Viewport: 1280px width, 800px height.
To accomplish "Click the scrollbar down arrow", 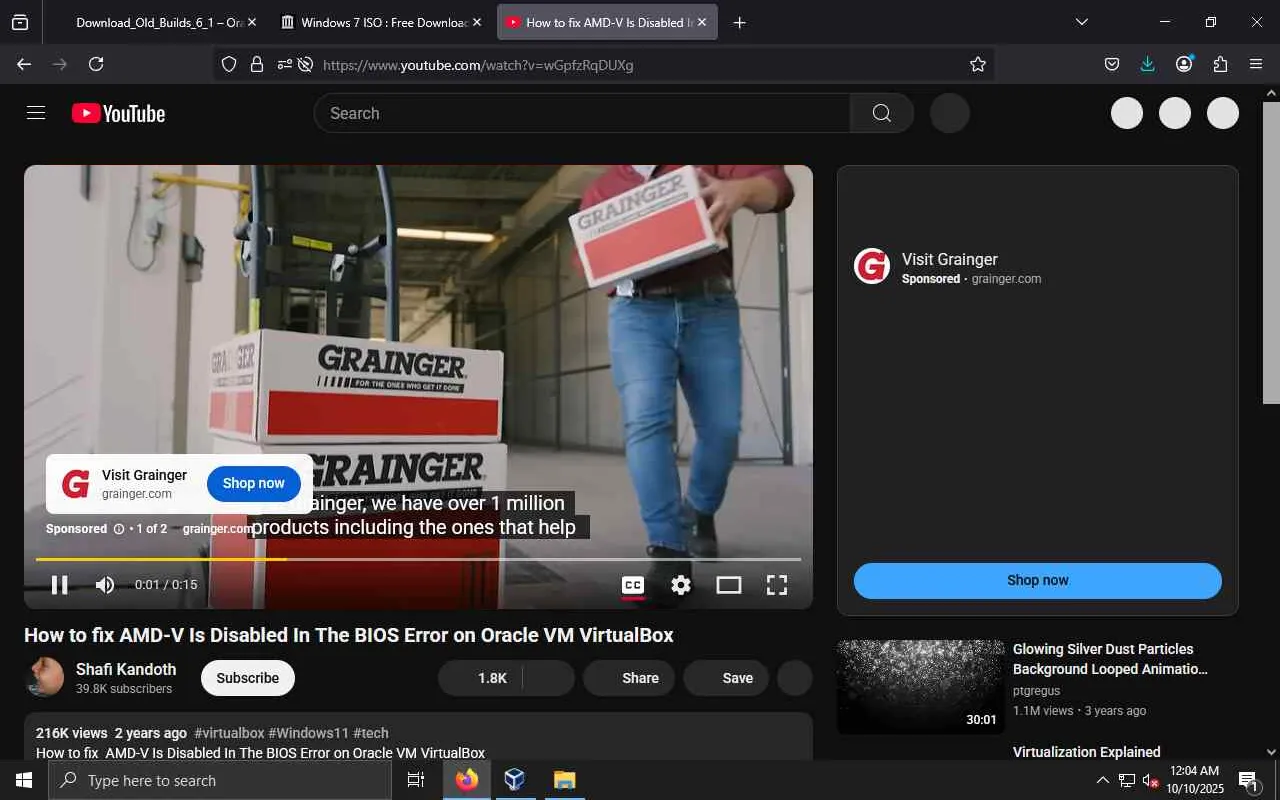I will coord(1271,752).
